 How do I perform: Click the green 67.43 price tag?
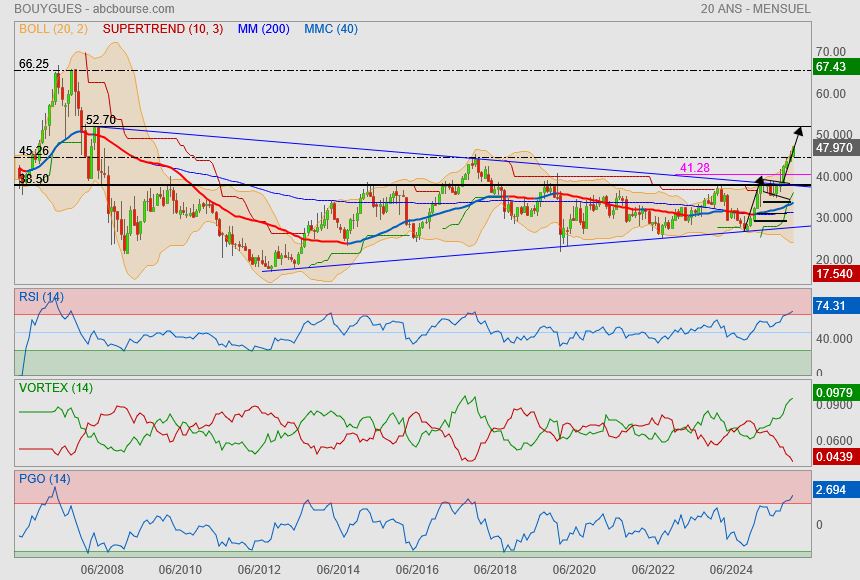pos(831,67)
